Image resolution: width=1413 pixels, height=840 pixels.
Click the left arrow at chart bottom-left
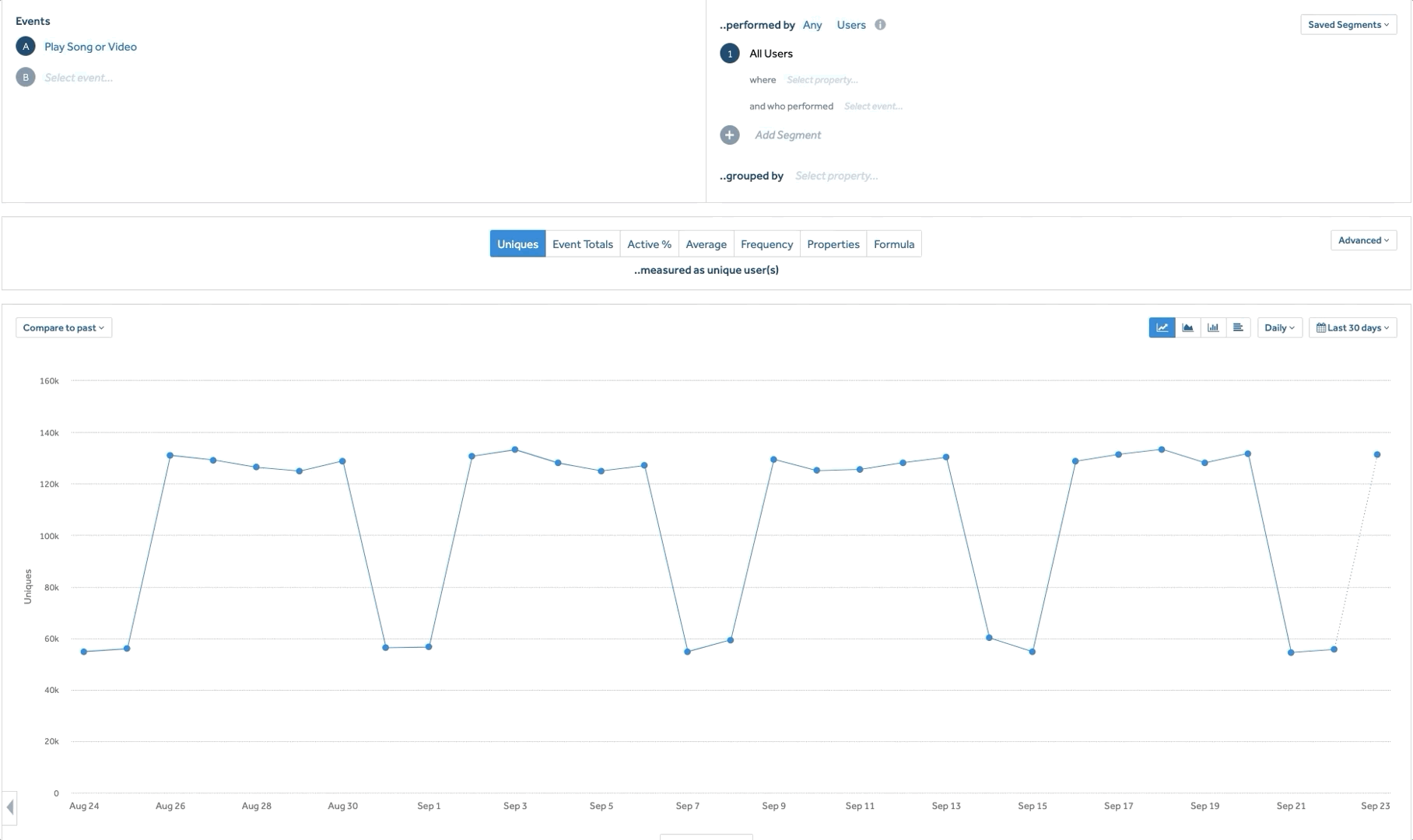(10, 807)
